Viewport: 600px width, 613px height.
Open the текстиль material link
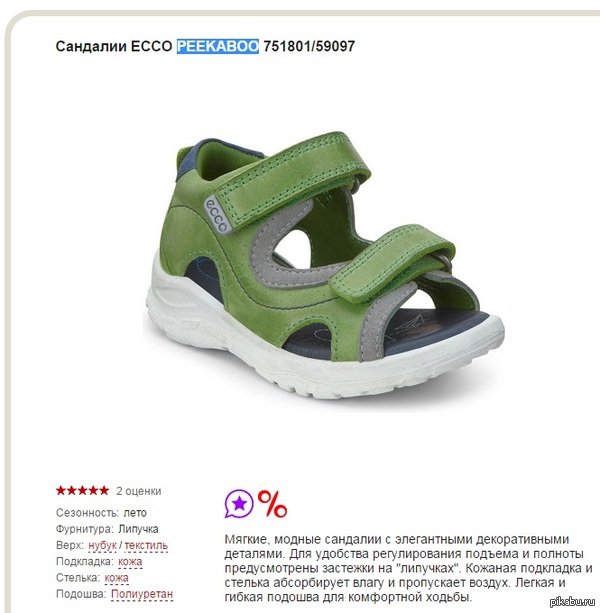click(146, 545)
